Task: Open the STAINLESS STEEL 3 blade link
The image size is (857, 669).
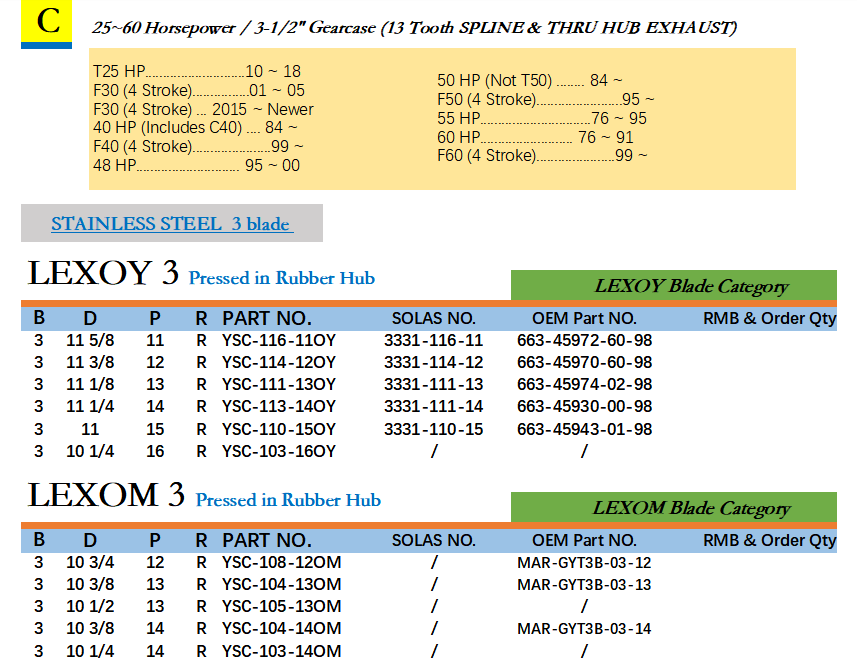Action: pos(172,224)
